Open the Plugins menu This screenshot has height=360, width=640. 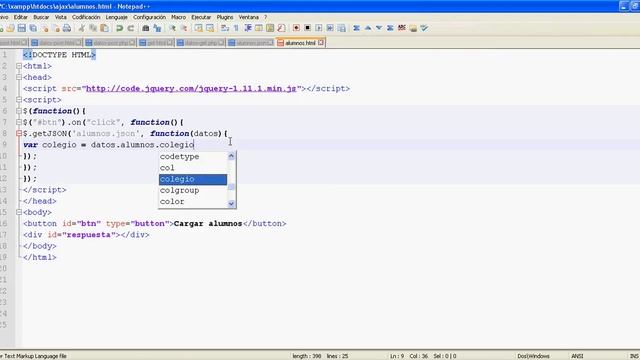(225, 17)
